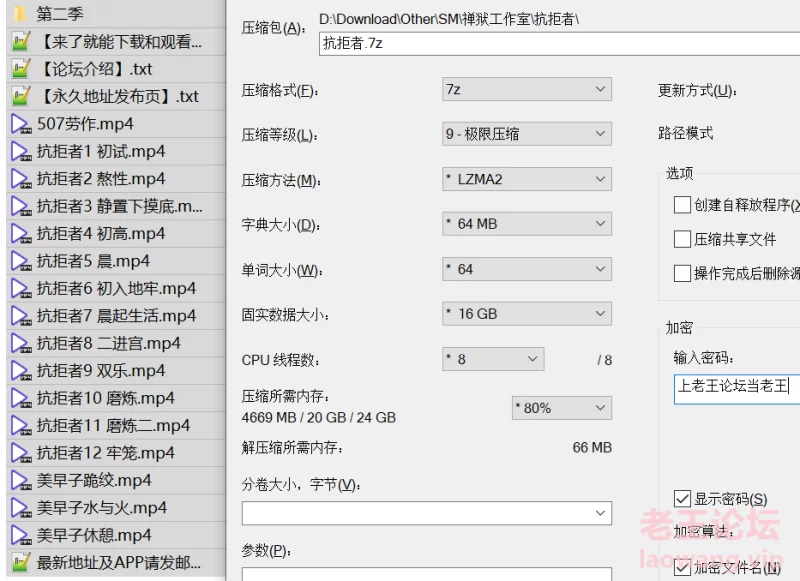Screen dimensions: 800x581
Task: Click the 参数(P) input field
Action: (427, 574)
